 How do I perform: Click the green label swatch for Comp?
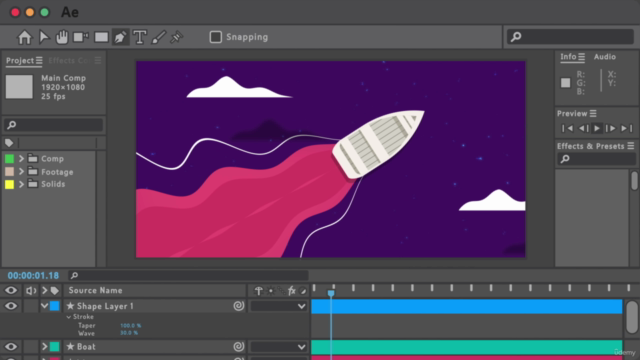pos(9,158)
